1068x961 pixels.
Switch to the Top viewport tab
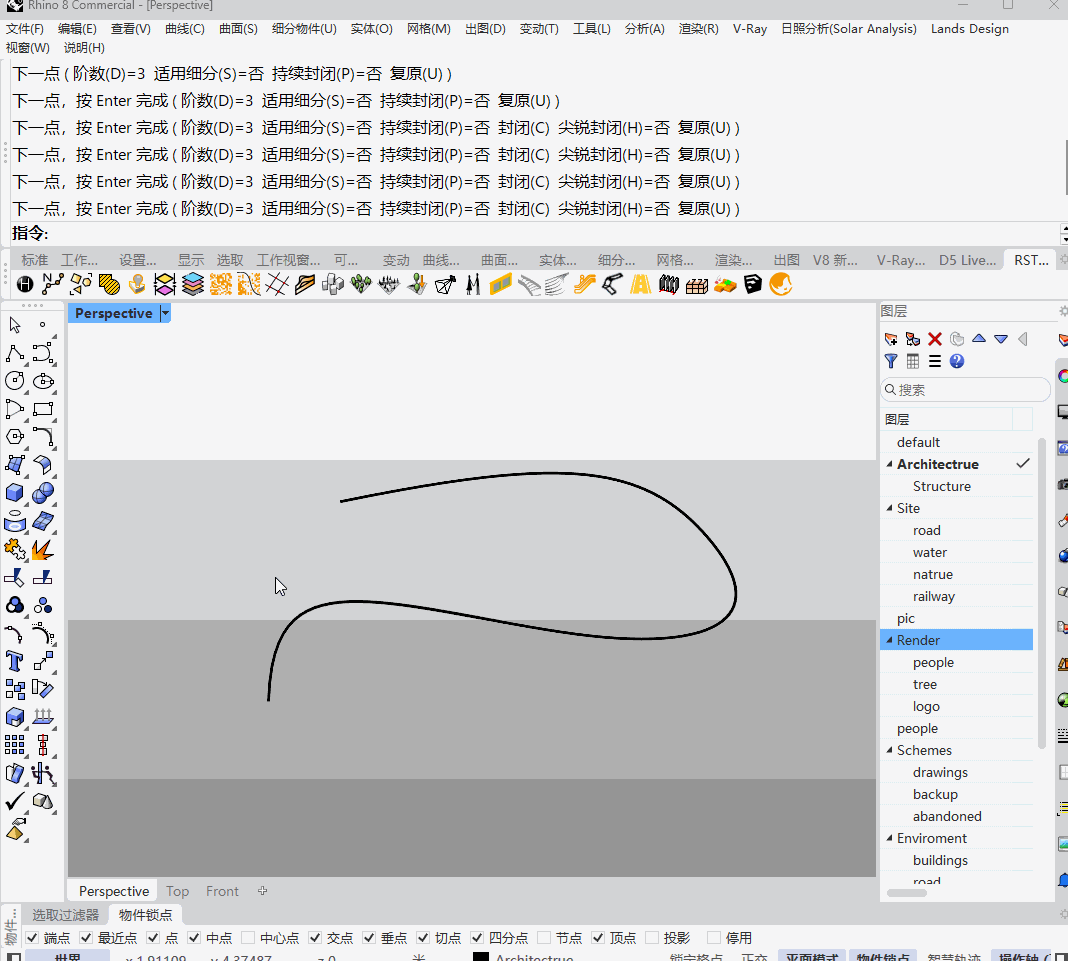click(x=178, y=891)
